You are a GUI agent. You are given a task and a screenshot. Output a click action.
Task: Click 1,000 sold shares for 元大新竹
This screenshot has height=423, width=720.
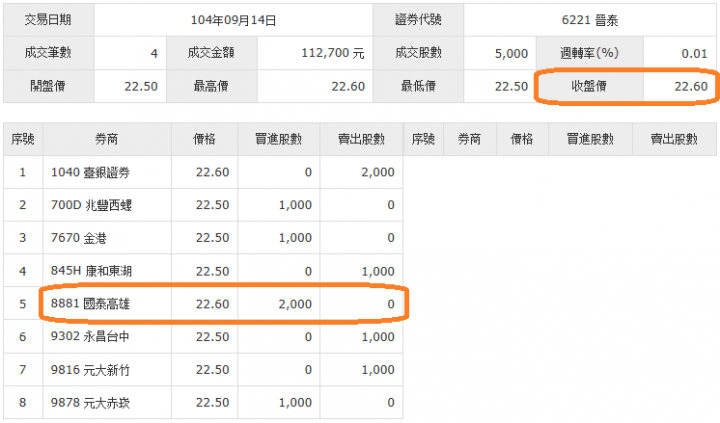[x=377, y=370]
